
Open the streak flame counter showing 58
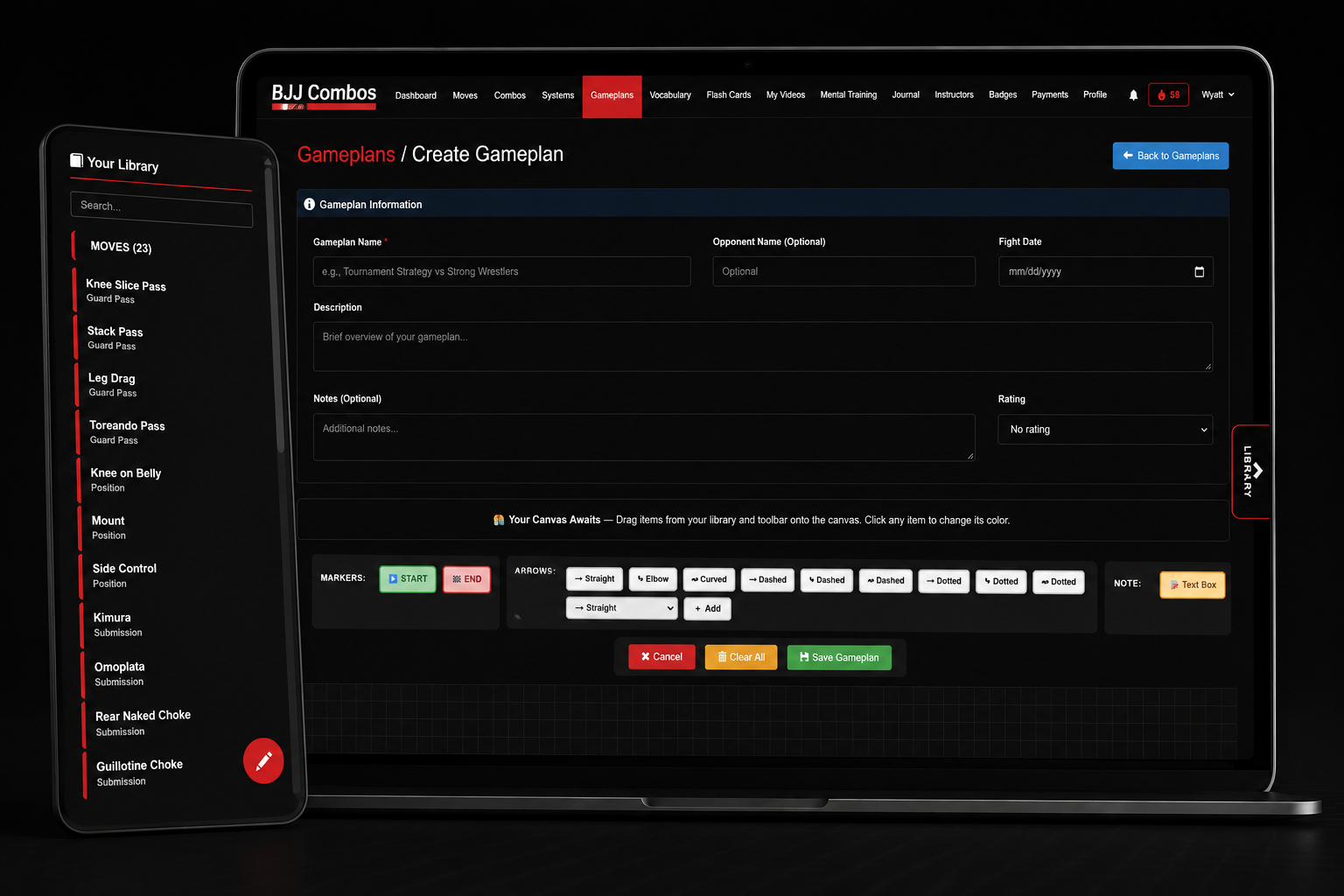coord(1168,94)
